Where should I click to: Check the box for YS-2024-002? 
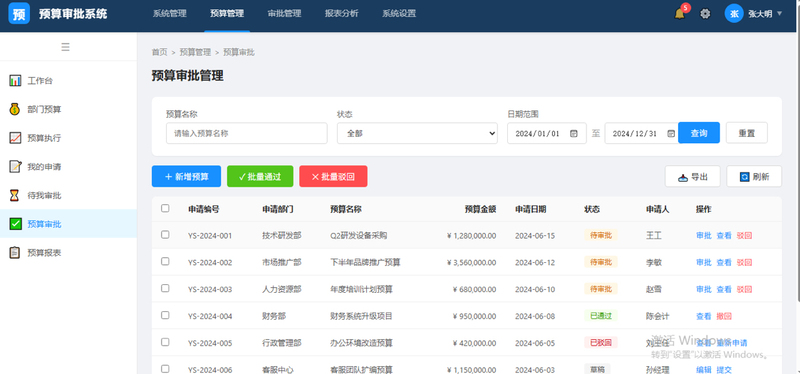coord(165,261)
